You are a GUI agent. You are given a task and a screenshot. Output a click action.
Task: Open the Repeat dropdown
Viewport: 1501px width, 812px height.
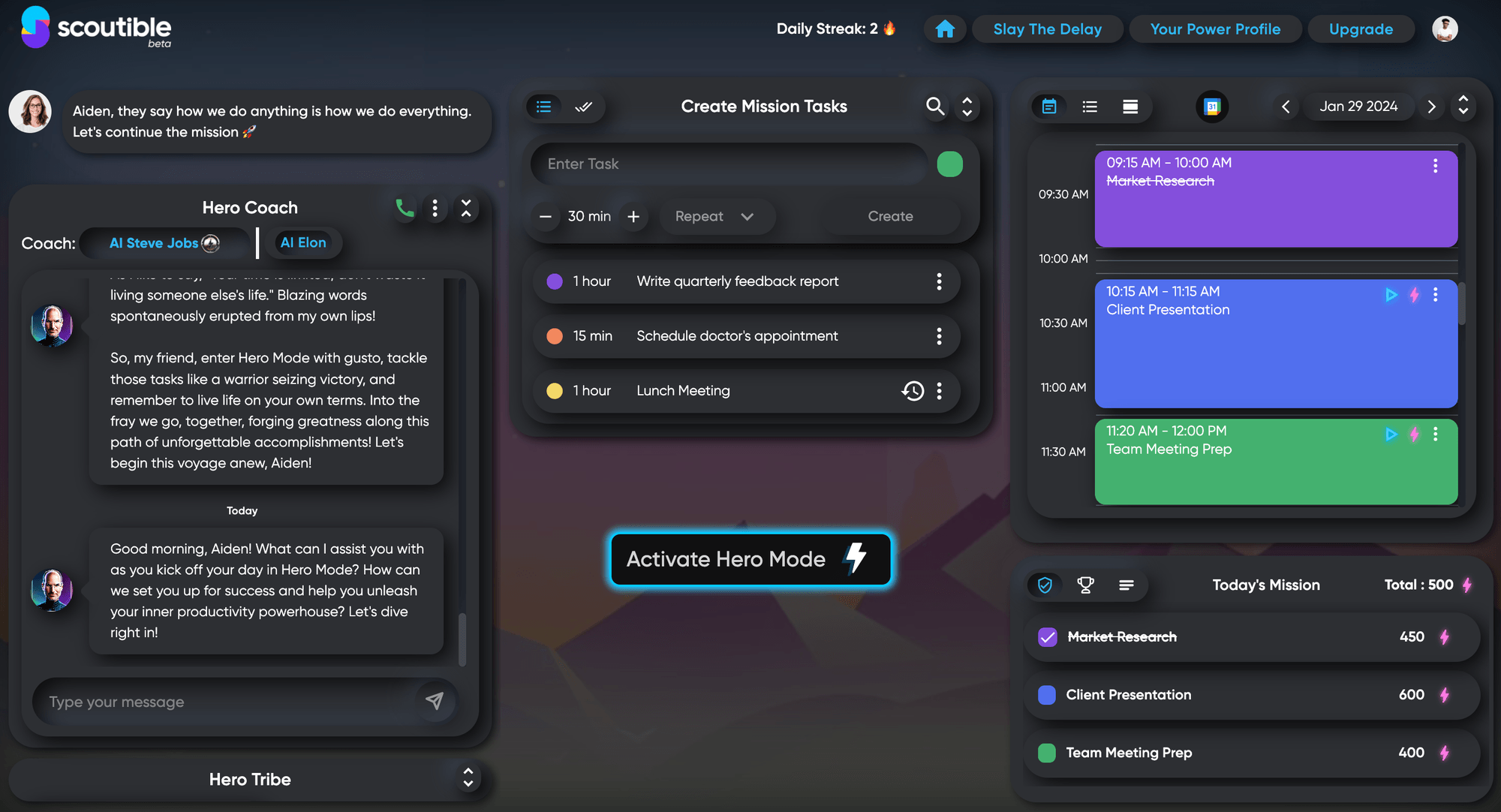(714, 216)
